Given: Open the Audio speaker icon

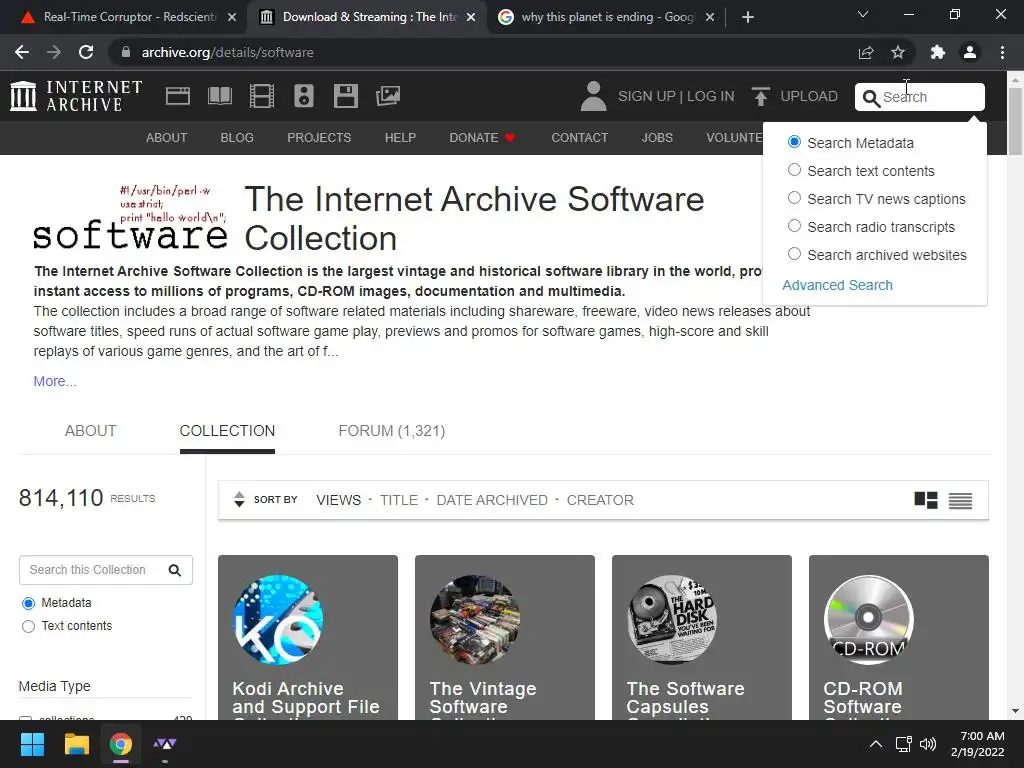Looking at the screenshot, I should (x=304, y=96).
